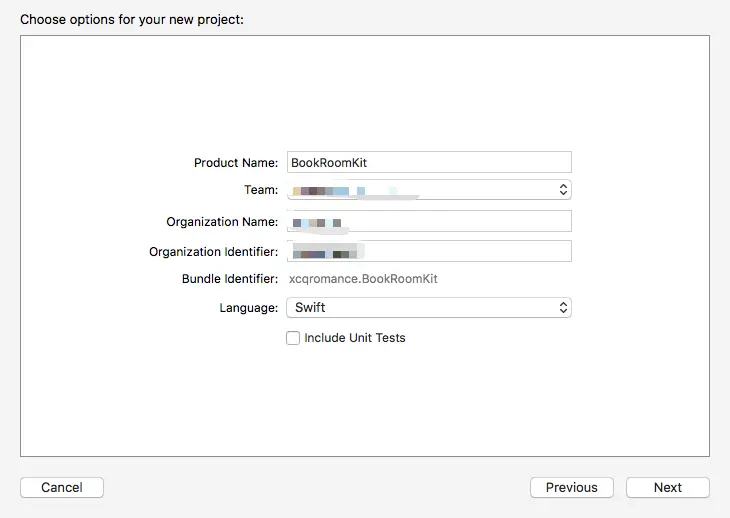Click the xcqromance.BookRoomKit bundle identifier text

tap(363, 279)
